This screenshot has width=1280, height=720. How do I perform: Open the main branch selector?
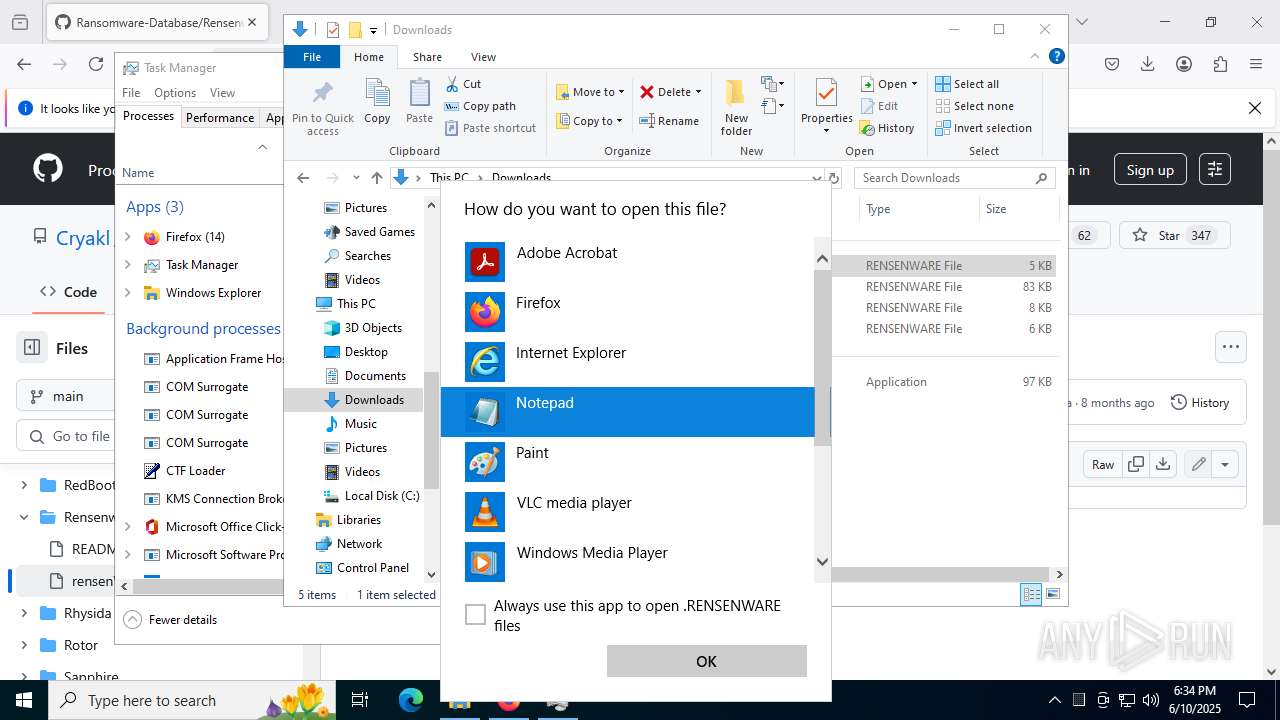[x=67, y=396]
